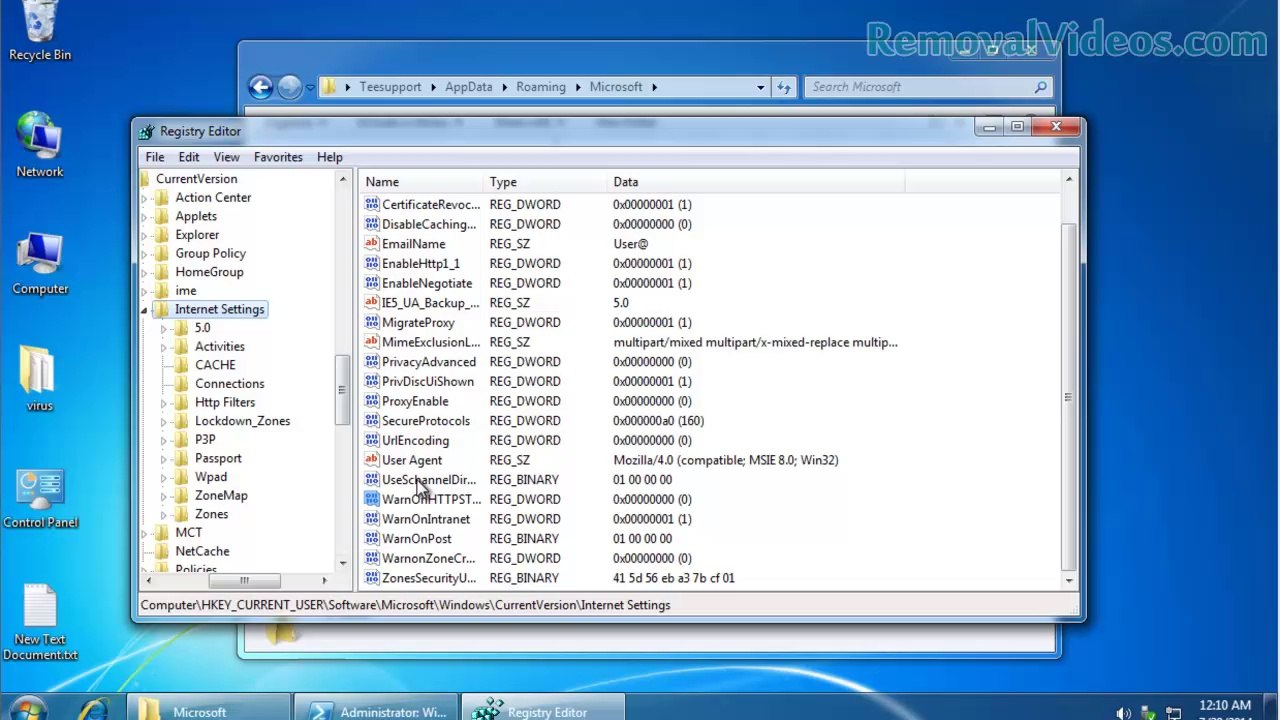The height and width of the screenshot is (720, 1280).
Task: Click the taskbar clock showing 12:10 AM
Action: [1225, 706]
